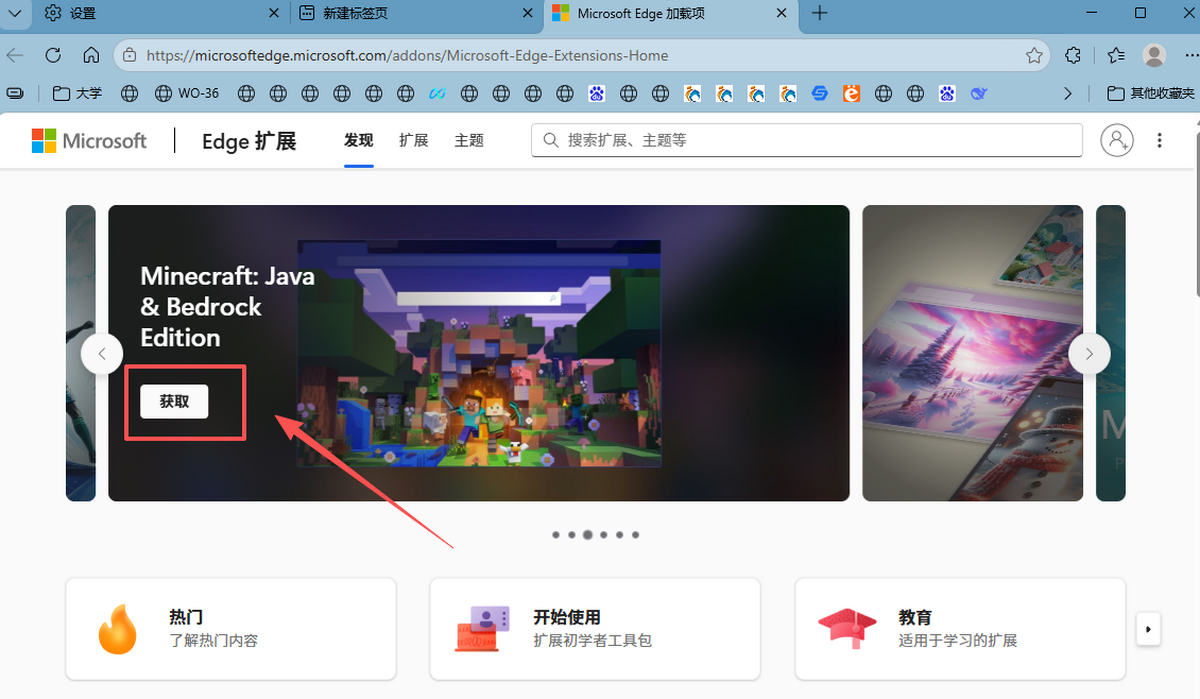Image resolution: width=1200 pixels, height=699 pixels.
Task: Select the last carousel indicator dot
Action: (636, 535)
